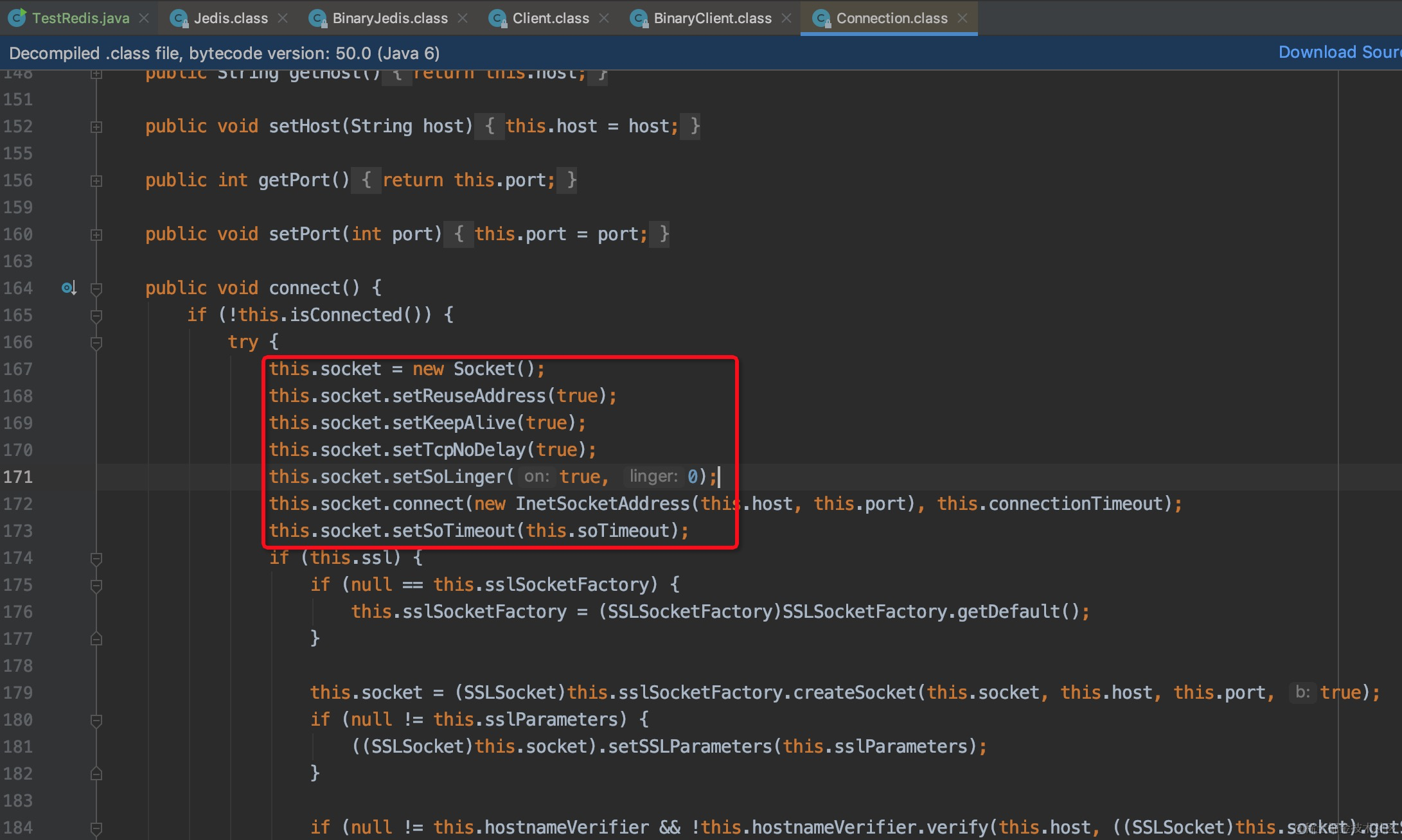Collapse the connect() method body
The height and width of the screenshot is (840, 1402).
coord(96,288)
